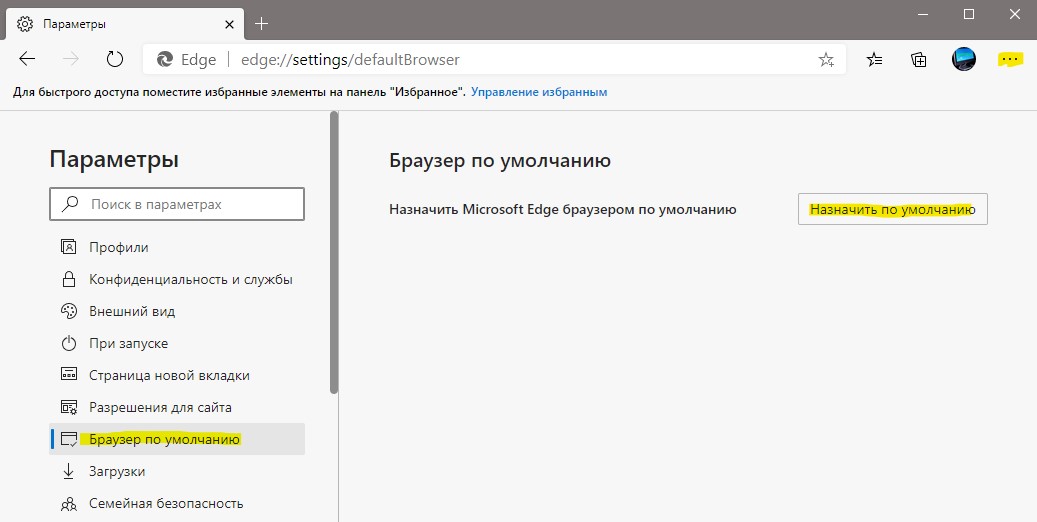This screenshot has width=1037, height=522.
Task: Click the lock icon for privacy
Action: 68,279
